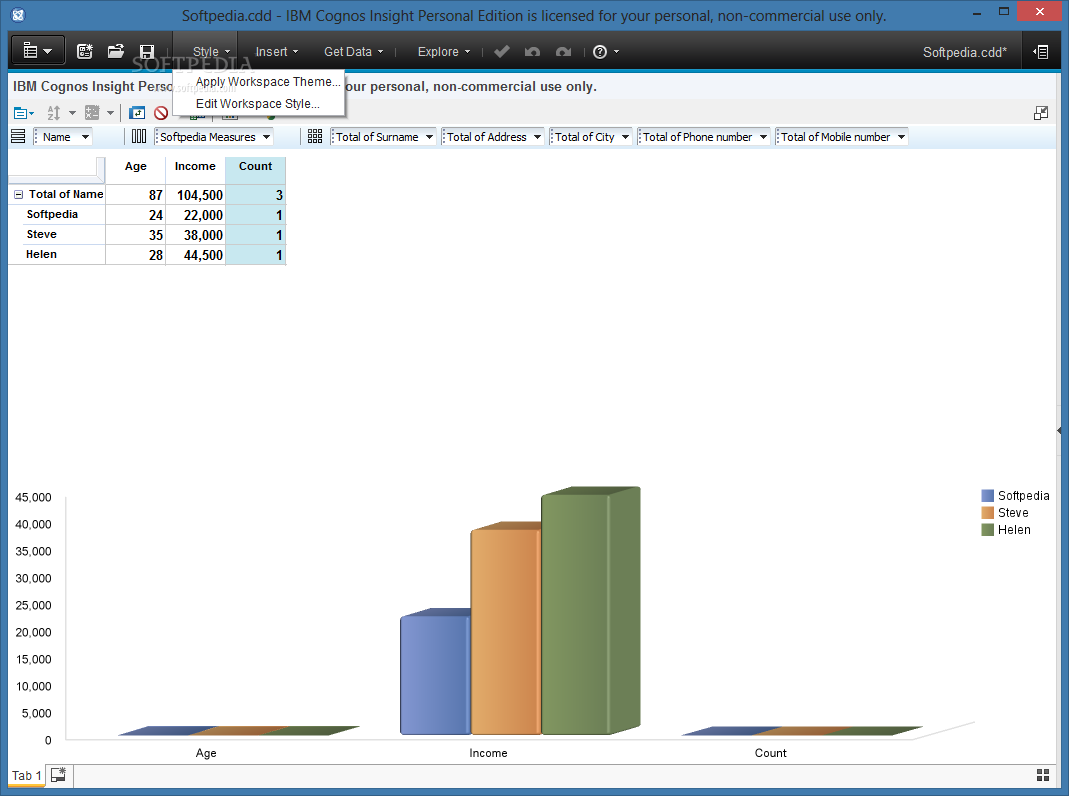The image size is (1069, 796).
Task: Open the sort options dropdown arrow
Action: (72, 113)
